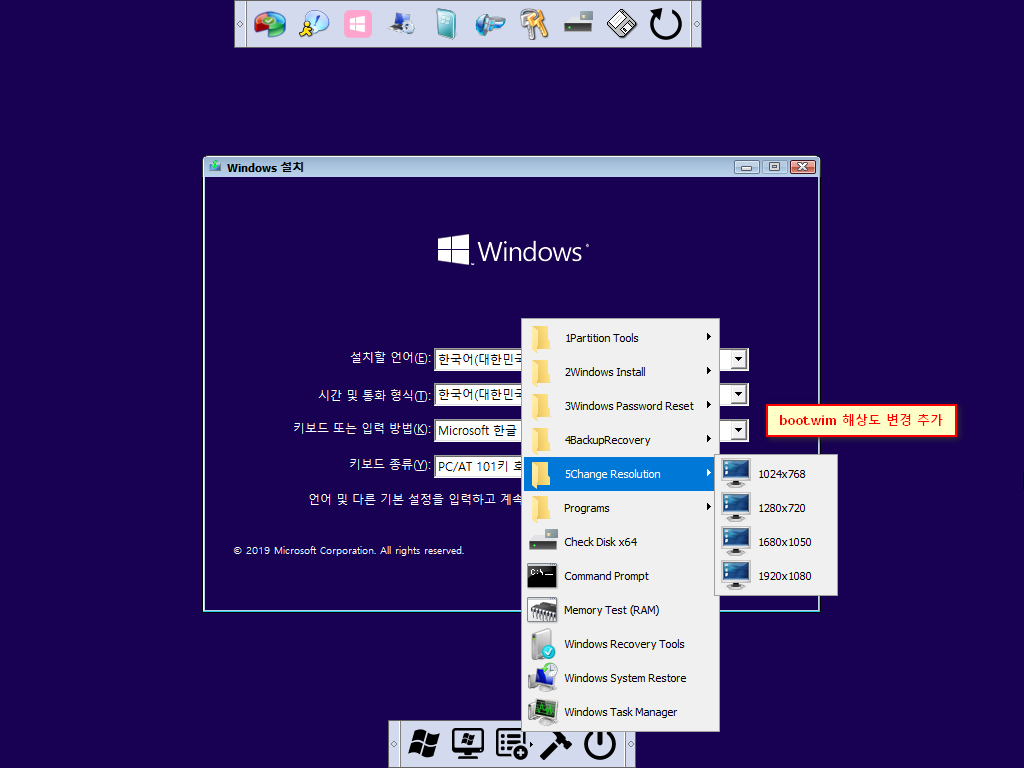Open Windows Recovery Tools
1024x768 pixels.
point(621,643)
